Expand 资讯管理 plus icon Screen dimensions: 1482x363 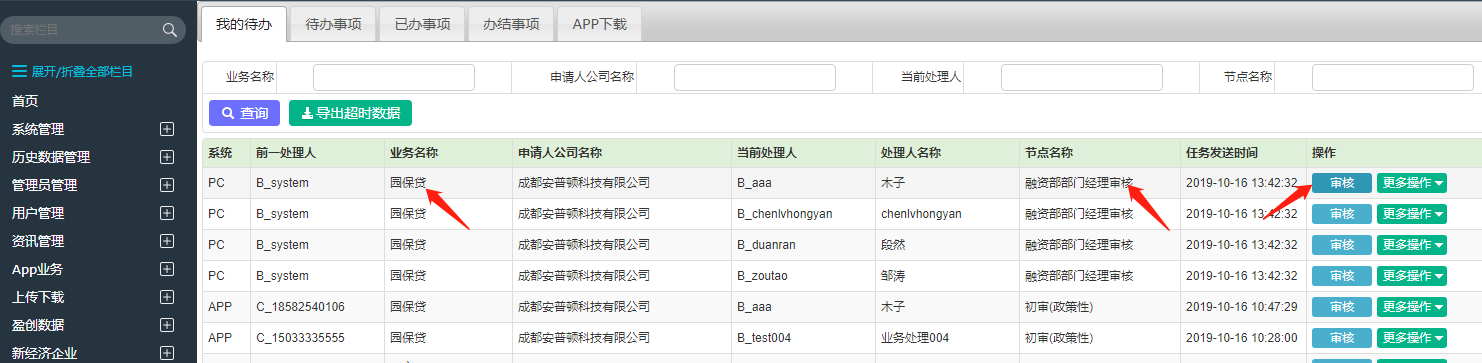pyautogui.click(x=167, y=241)
